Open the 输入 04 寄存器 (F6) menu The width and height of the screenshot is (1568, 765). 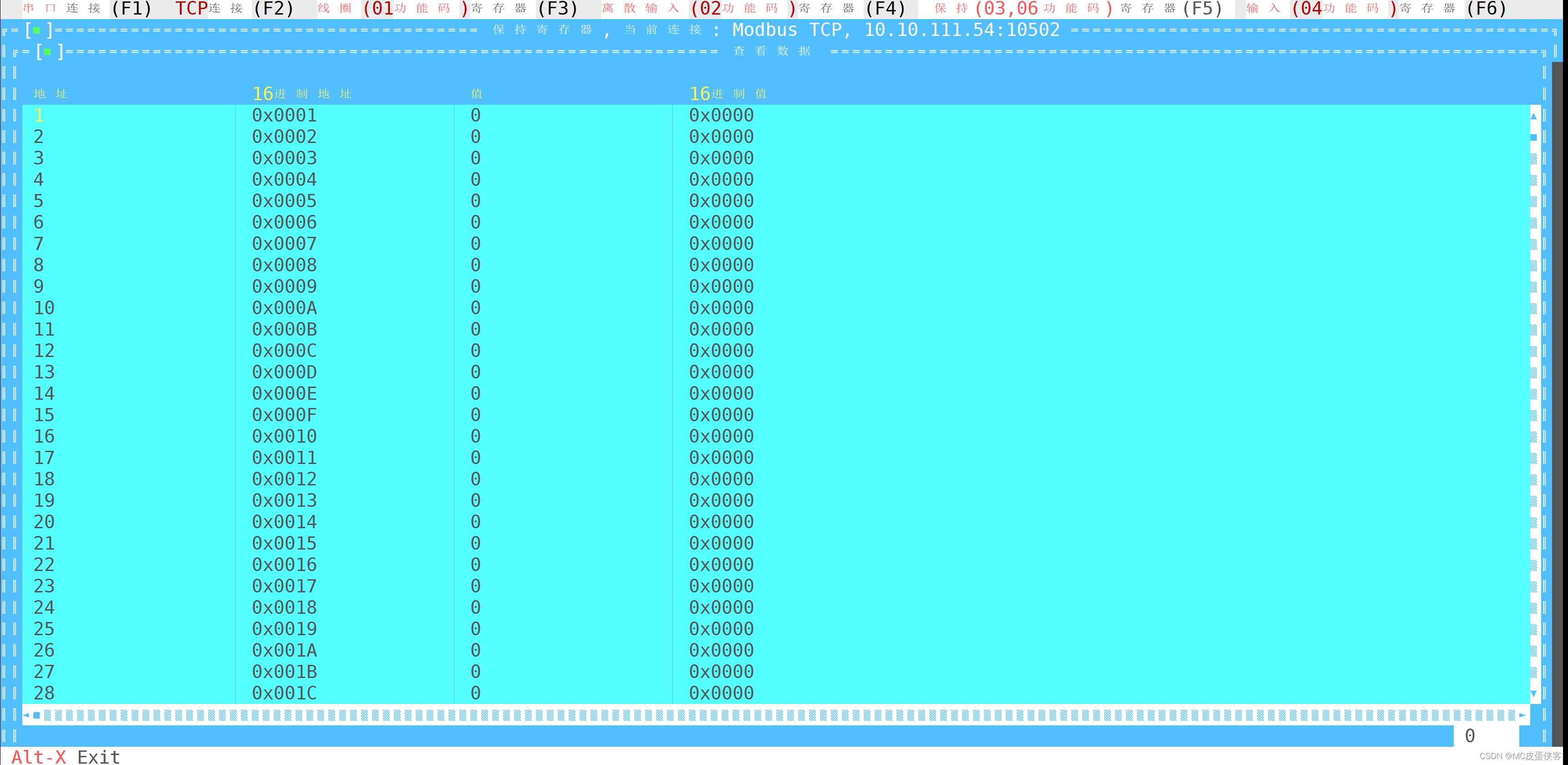pyautogui.click(x=1376, y=9)
